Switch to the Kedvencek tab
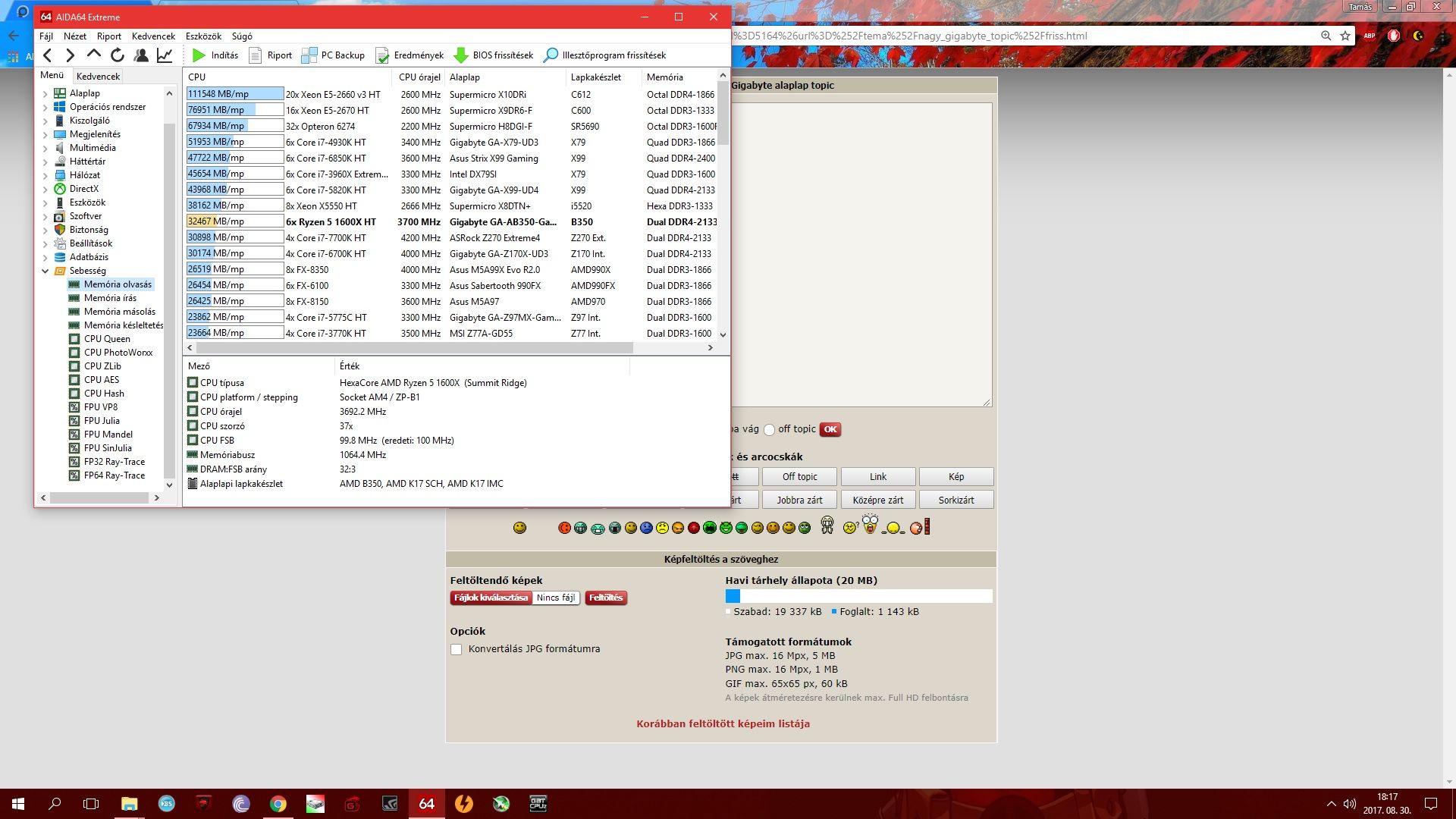This screenshot has width=1456, height=819. click(x=98, y=77)
